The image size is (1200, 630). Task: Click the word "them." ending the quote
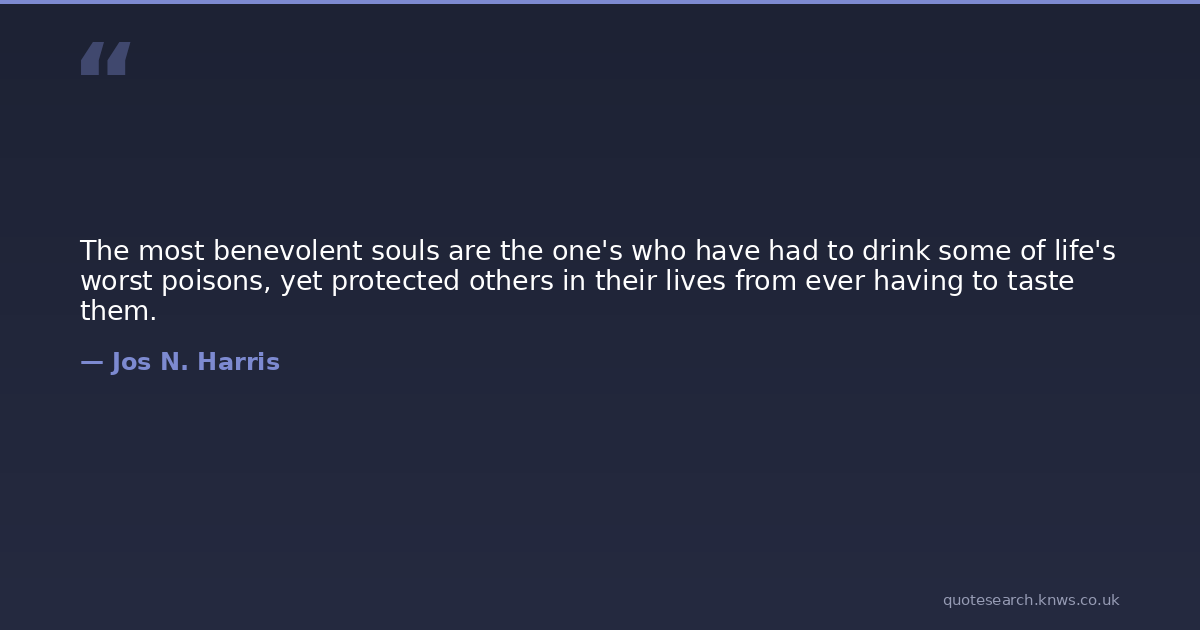[118, 312]
